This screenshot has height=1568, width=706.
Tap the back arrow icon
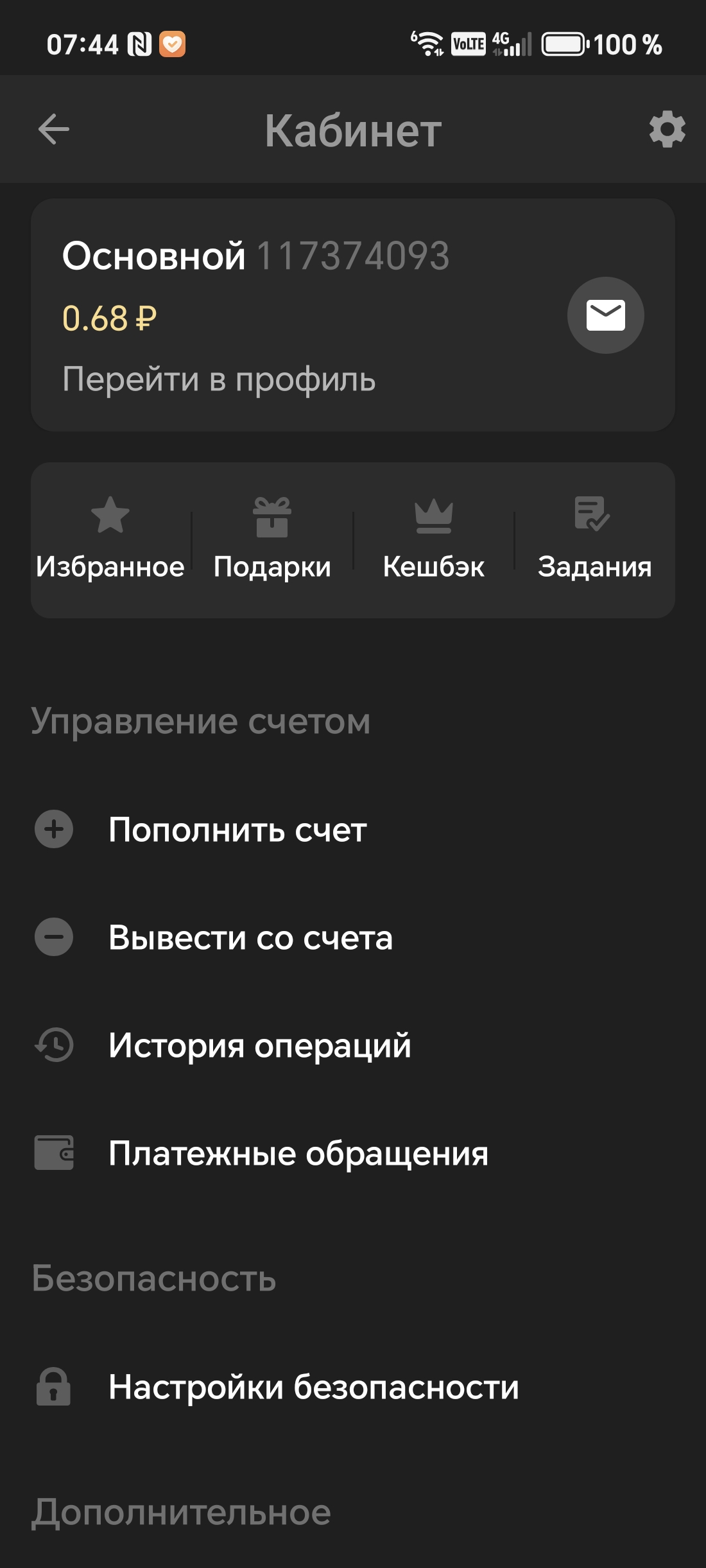click(54, 130)
